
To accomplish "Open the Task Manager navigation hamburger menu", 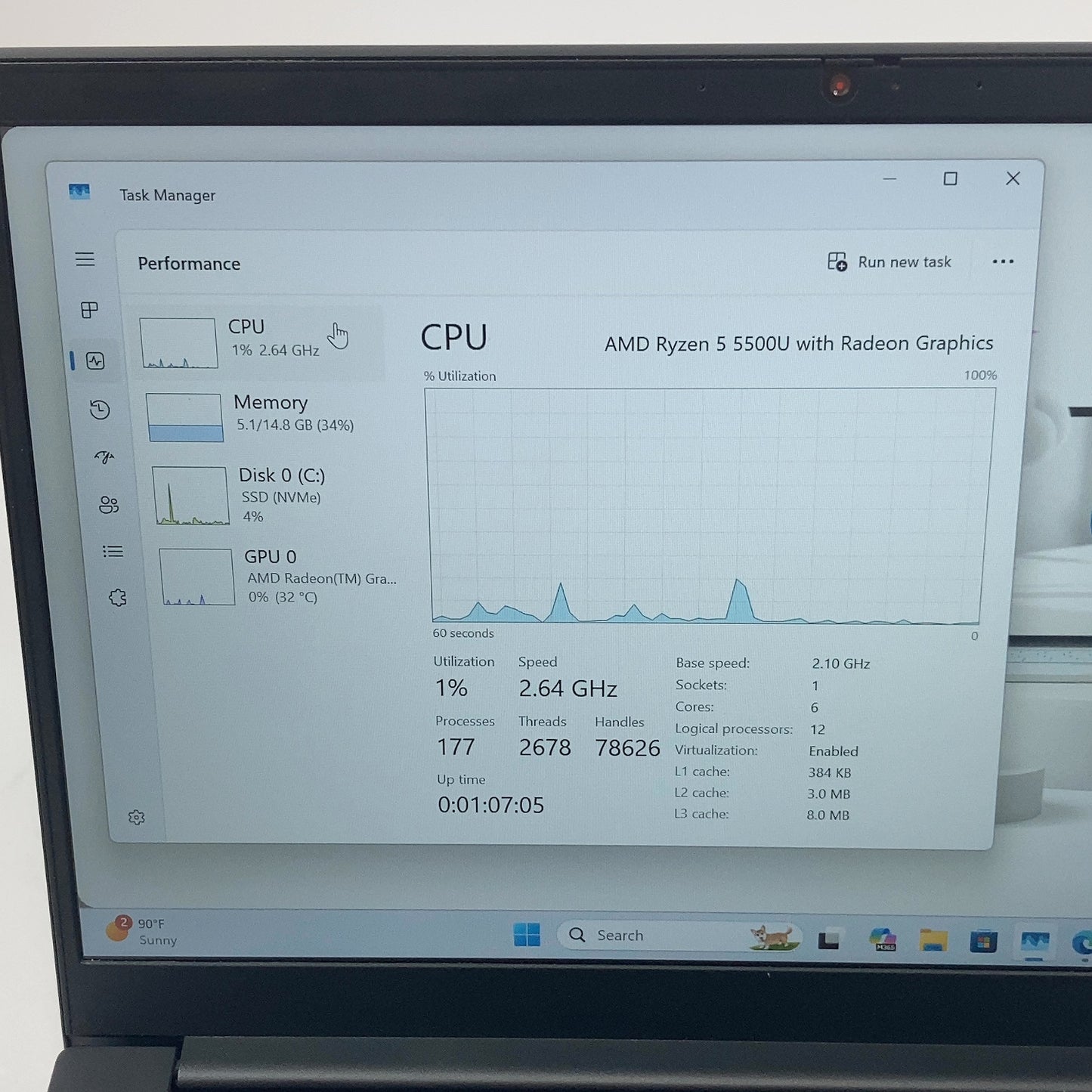I will 85,260.
